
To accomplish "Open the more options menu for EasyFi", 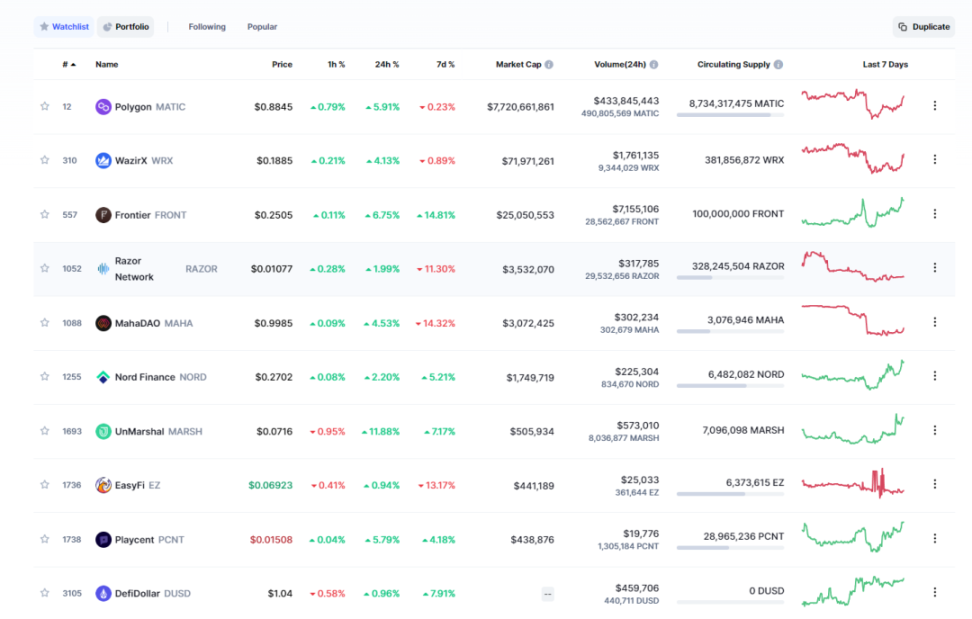I will pos(935,484).
